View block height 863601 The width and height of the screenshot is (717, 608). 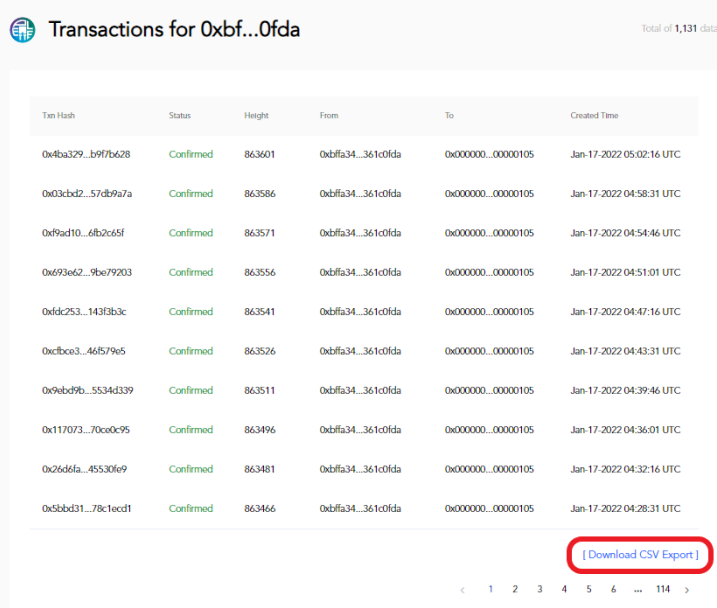259,155
